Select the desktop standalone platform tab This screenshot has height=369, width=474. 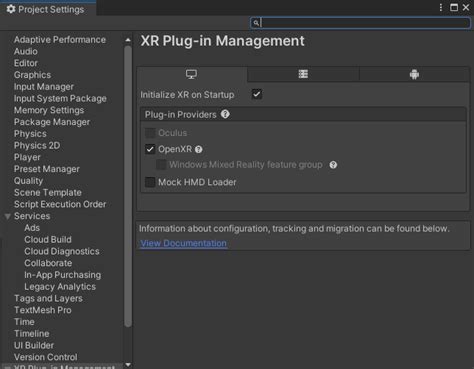tap(192, 74)
